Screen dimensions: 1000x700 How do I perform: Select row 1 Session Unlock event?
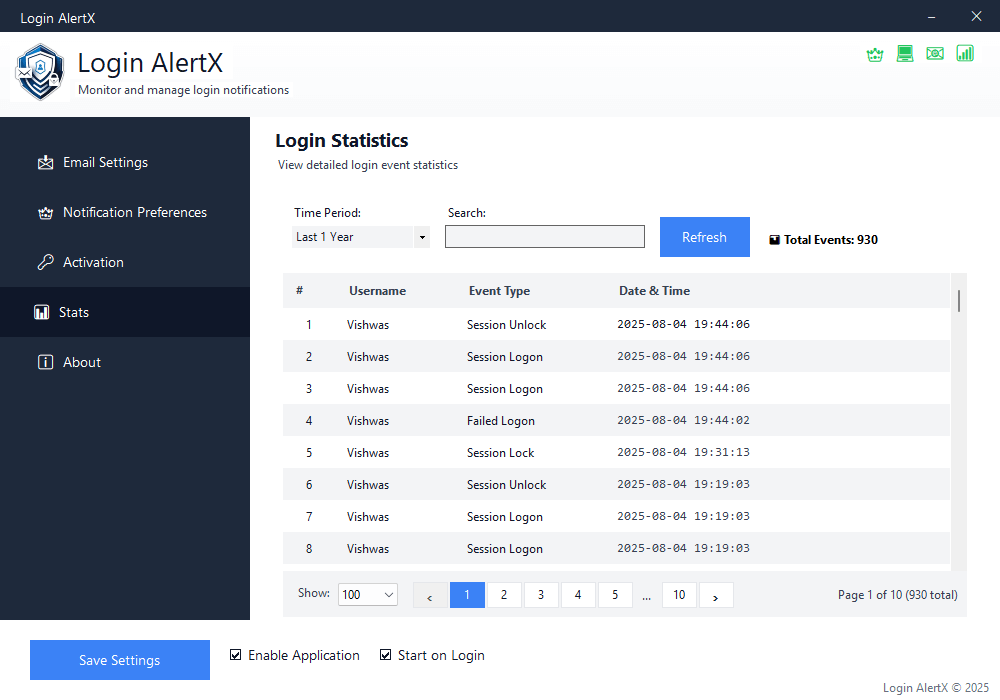(x=617, y=324)
